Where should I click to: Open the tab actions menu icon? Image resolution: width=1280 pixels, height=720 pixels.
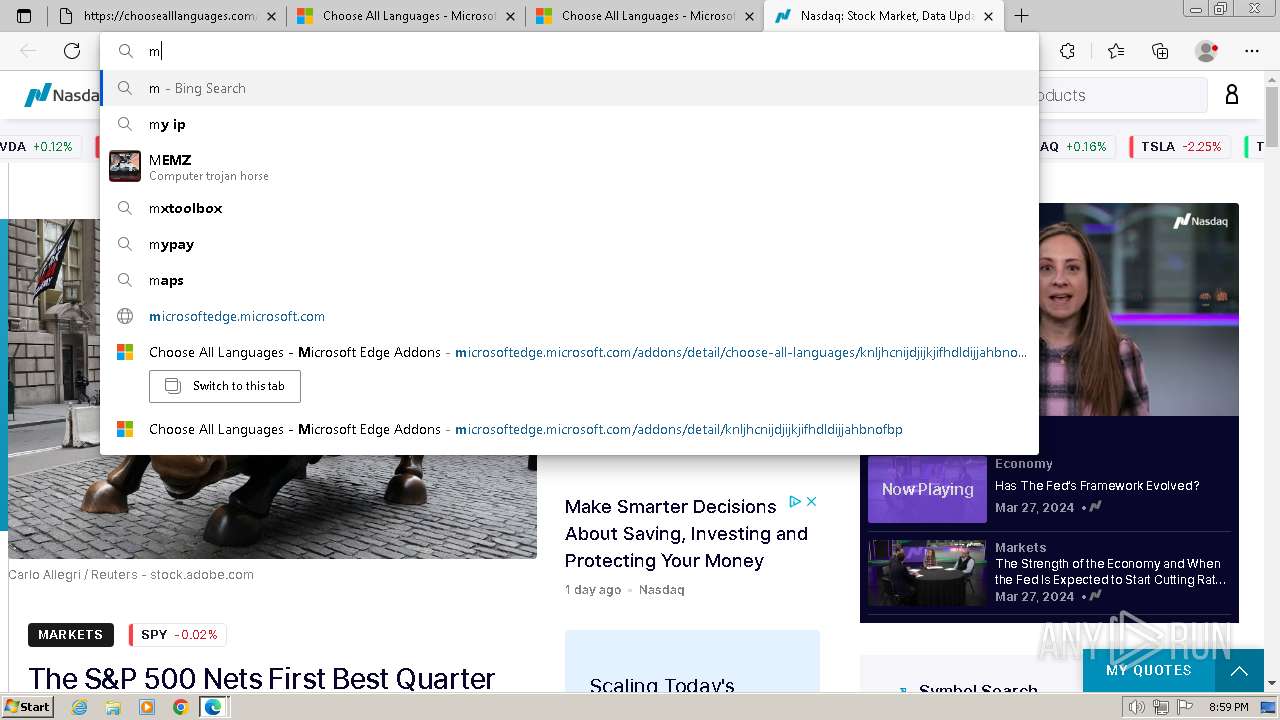(24, 16)
